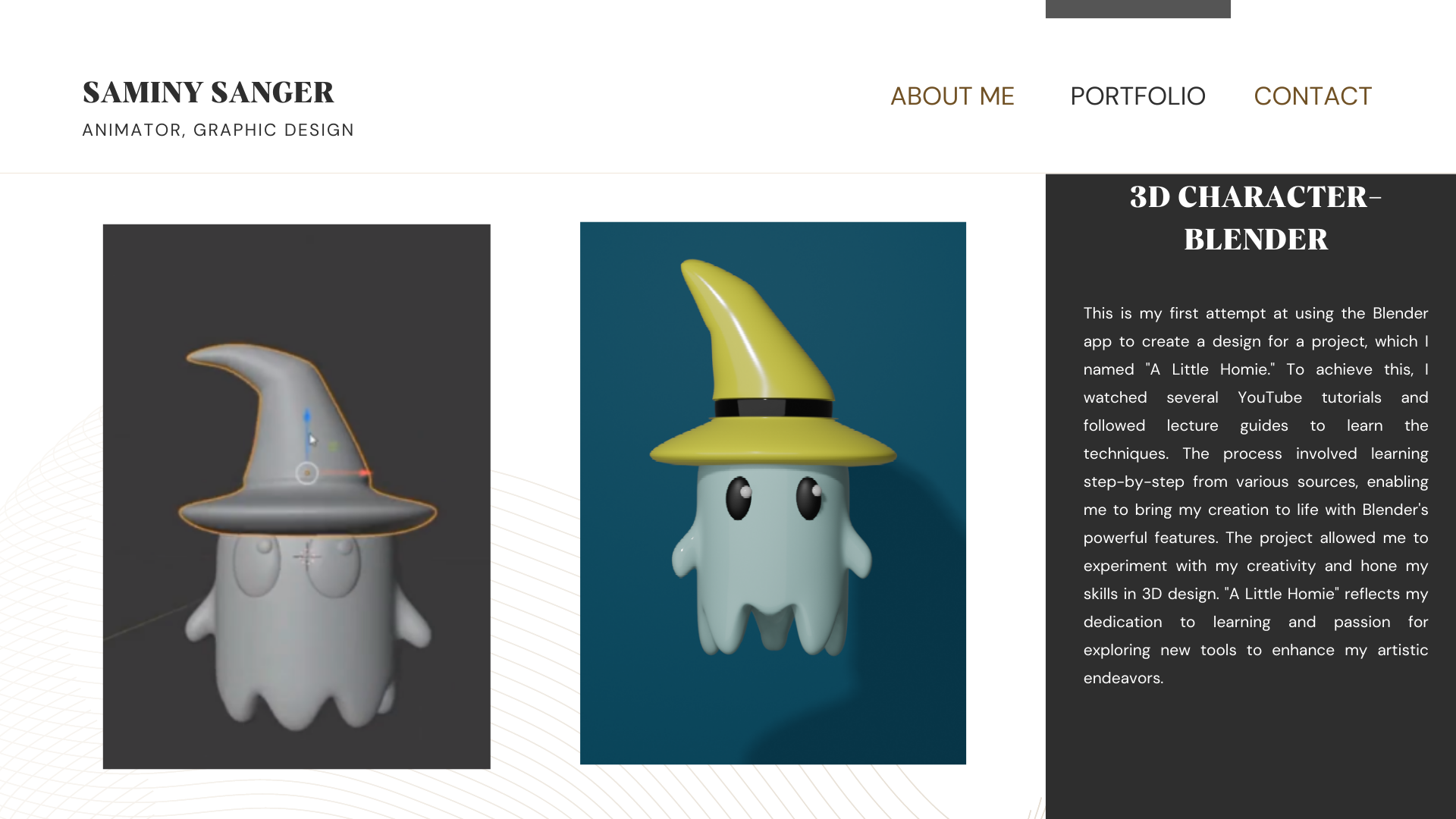
Task: Click the Animator, Graphic Design subtitle
Action: tap(218, 130)
